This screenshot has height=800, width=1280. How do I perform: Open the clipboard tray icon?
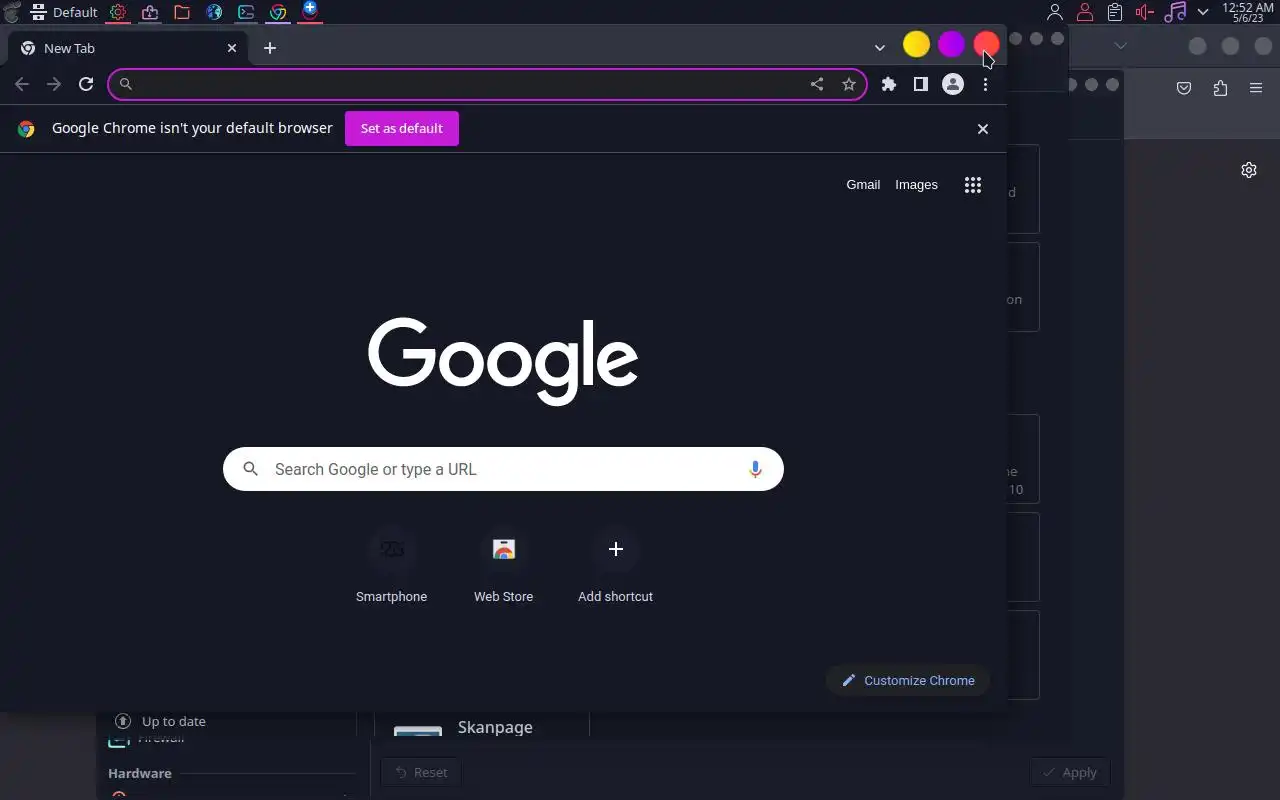1115,12
